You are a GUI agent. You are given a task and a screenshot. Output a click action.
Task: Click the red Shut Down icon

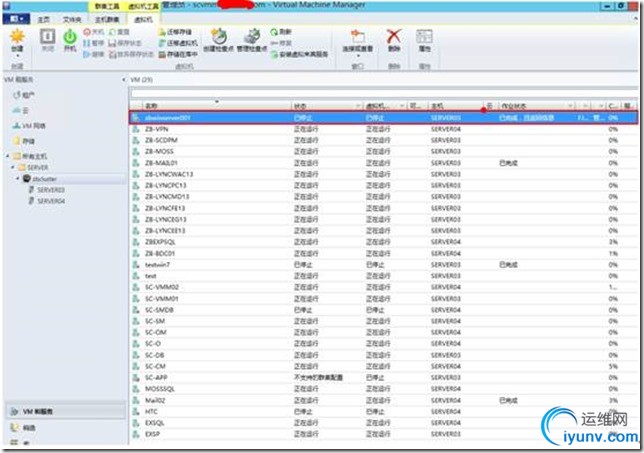[x=87, y=32]
